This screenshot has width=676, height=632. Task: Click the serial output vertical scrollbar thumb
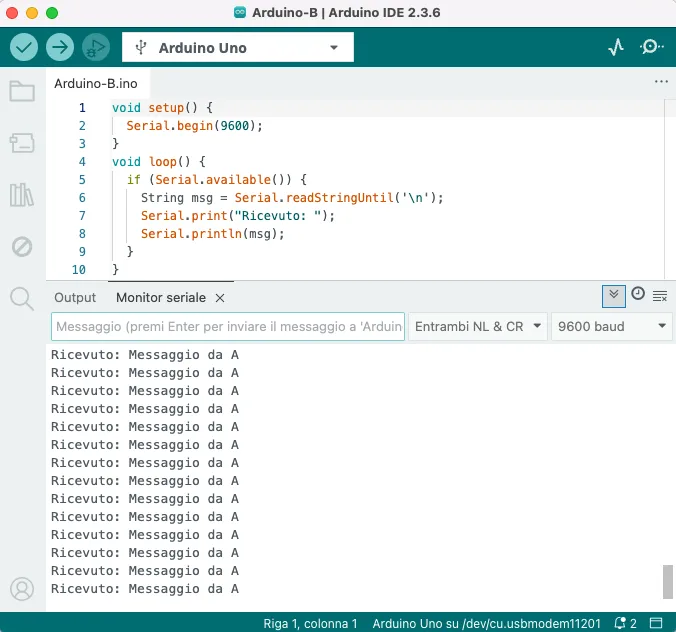pyautogui.click(x=667, y=582)
